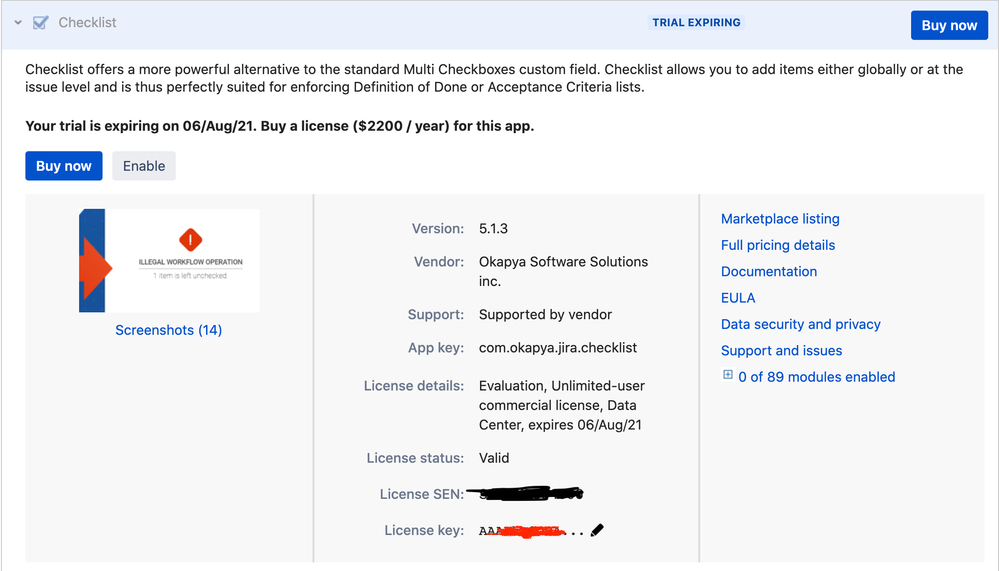
Task: Click the license details evaluation text
Action: [562, 405]
